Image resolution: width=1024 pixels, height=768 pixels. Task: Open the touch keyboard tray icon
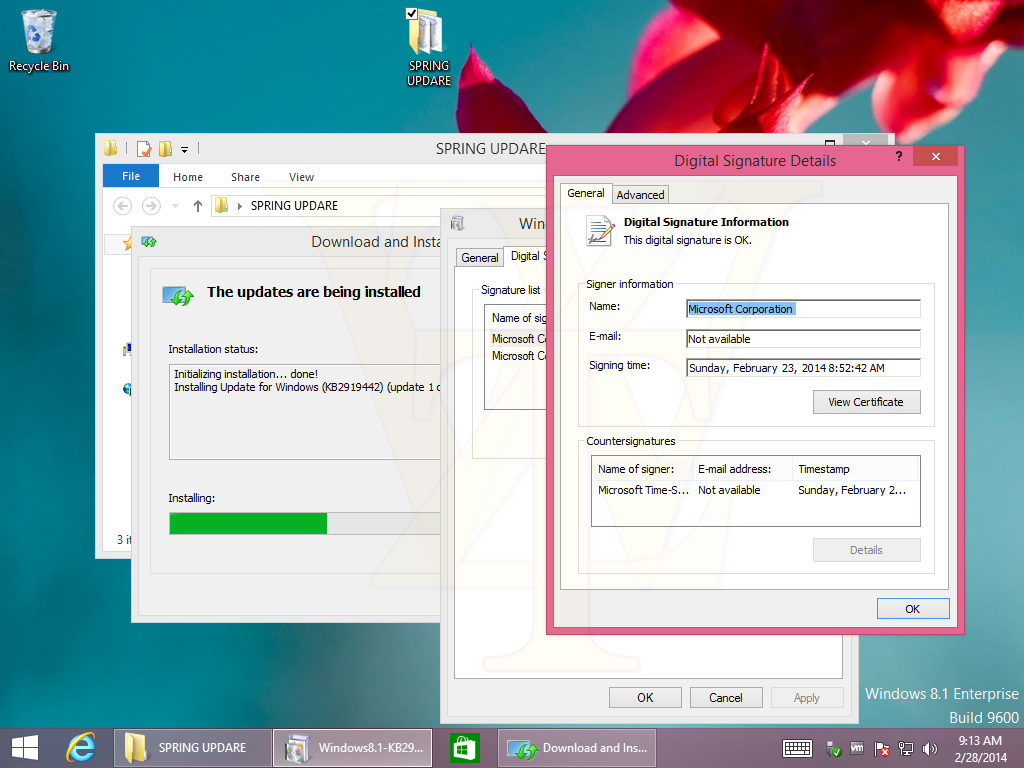tap(797, 748)
